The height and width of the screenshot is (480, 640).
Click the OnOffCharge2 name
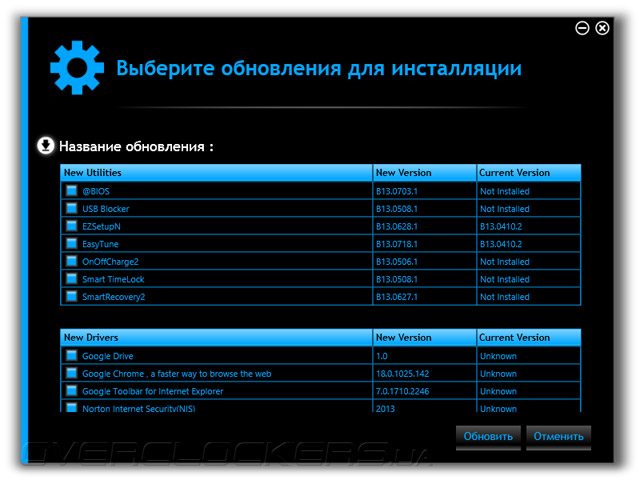coord(110,262)
